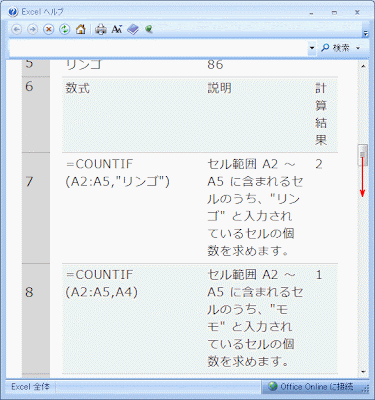Click result value 1 in row 8
375x400 pixels.
[x=319, y=275]
